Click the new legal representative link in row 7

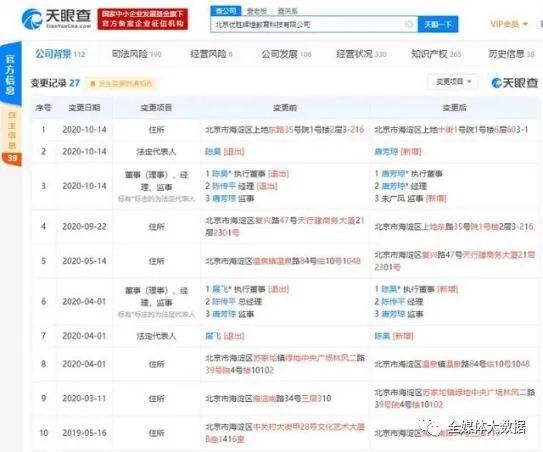click(x=382, y=336)
